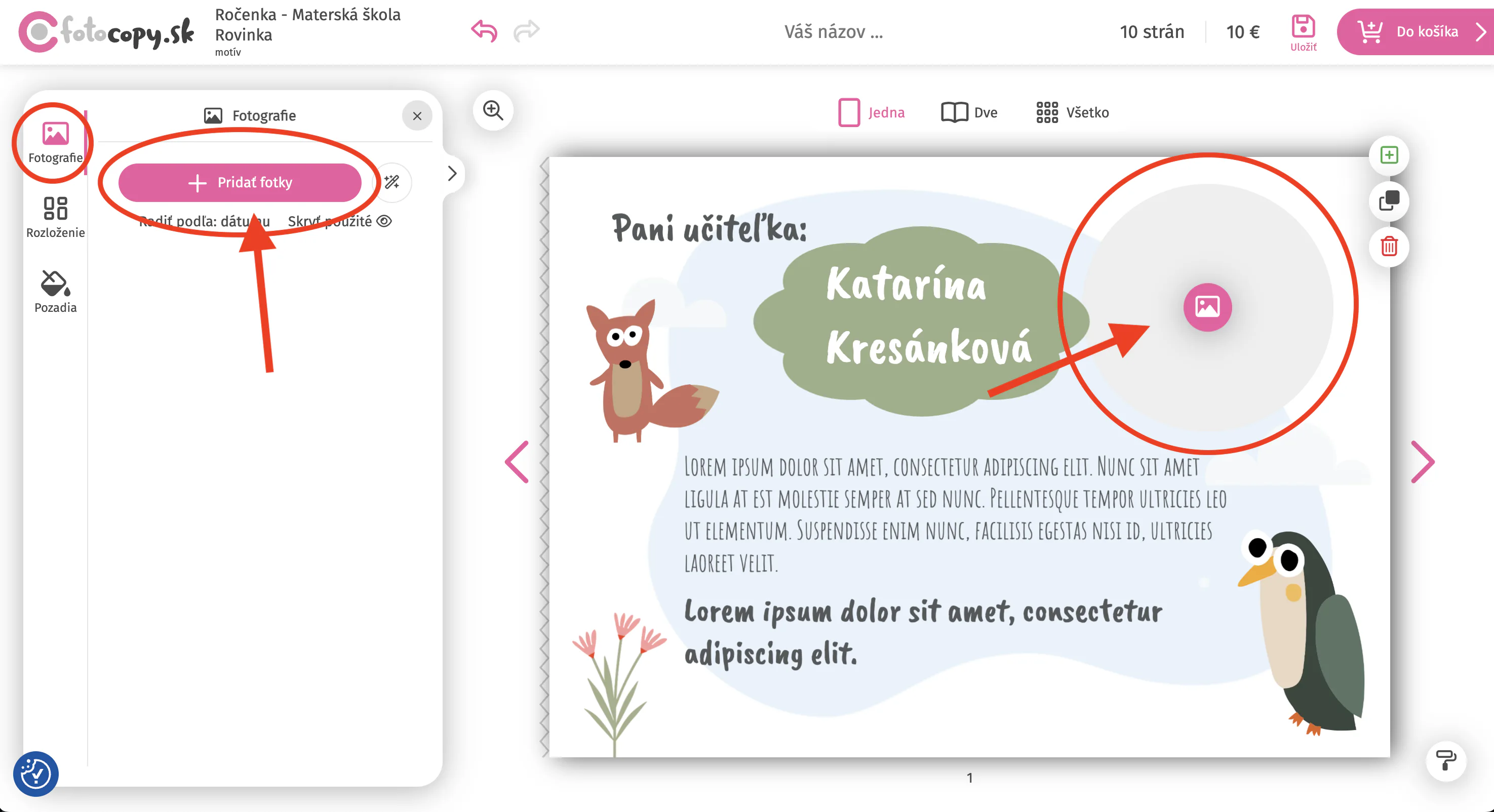The width and height of the screenshot is (1494, 812).
Task: Click the redo arrow icon
Action: pos(527,31)
